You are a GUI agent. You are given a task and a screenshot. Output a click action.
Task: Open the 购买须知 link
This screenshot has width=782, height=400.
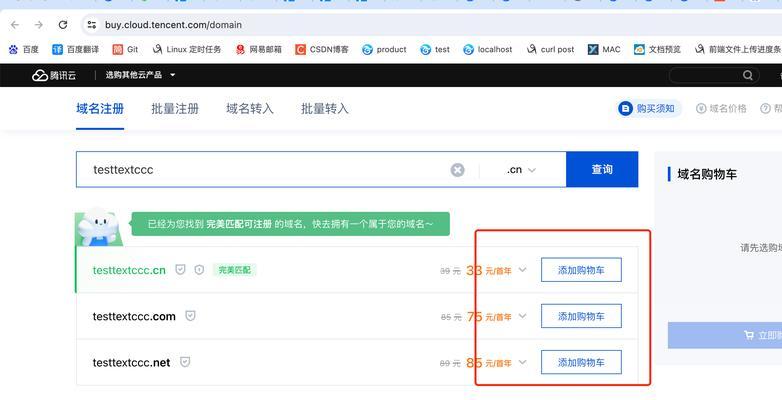click(x=646, y=108)
